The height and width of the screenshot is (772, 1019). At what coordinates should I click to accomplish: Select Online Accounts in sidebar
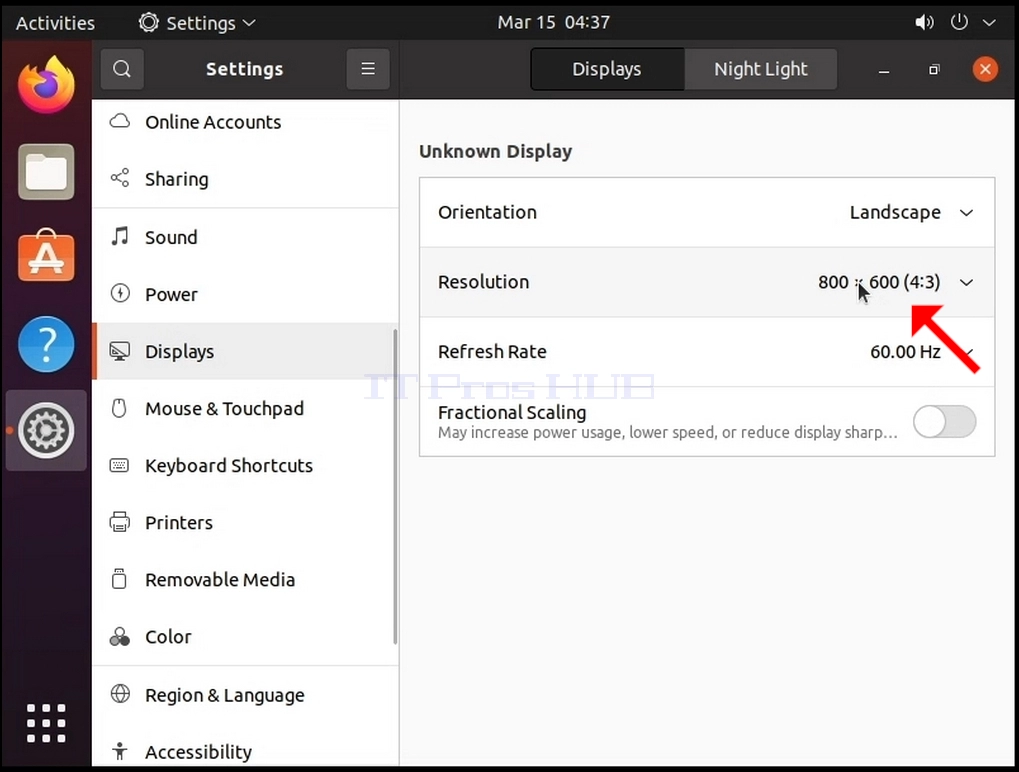tap(245, 122)
